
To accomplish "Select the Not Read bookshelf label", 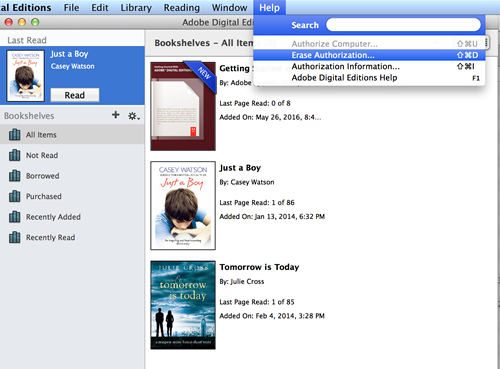I will coord(42,155).
